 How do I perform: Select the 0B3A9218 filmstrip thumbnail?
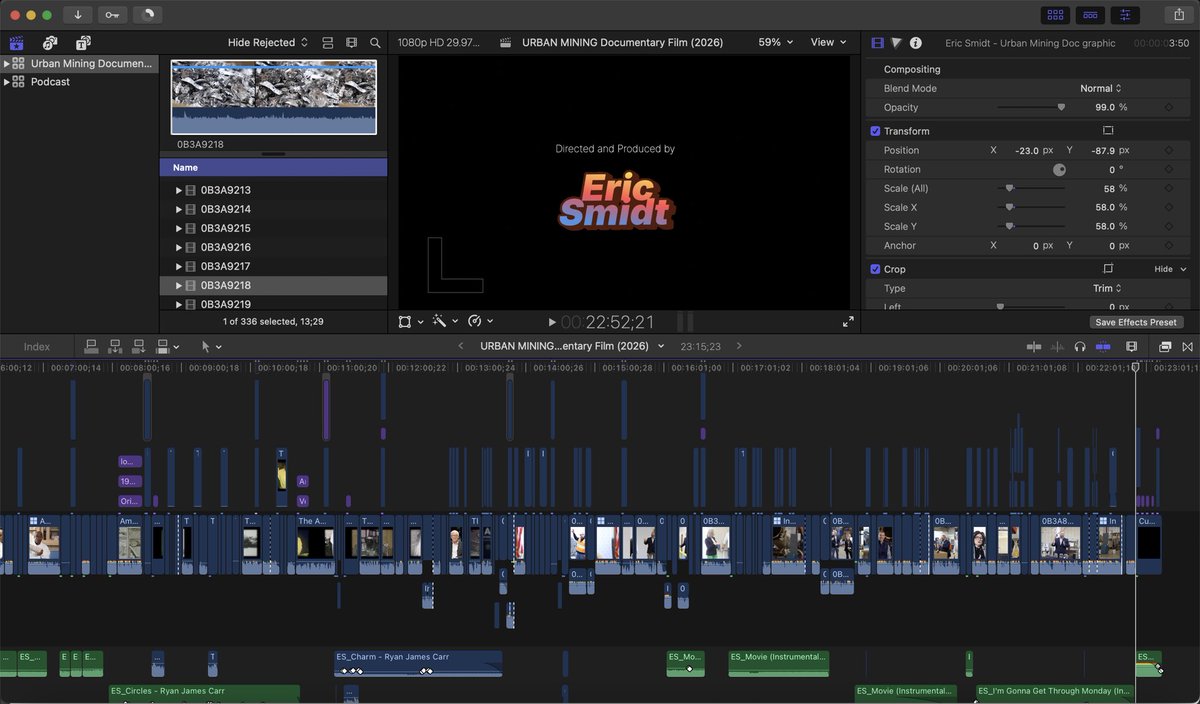[x=274, y=97]
